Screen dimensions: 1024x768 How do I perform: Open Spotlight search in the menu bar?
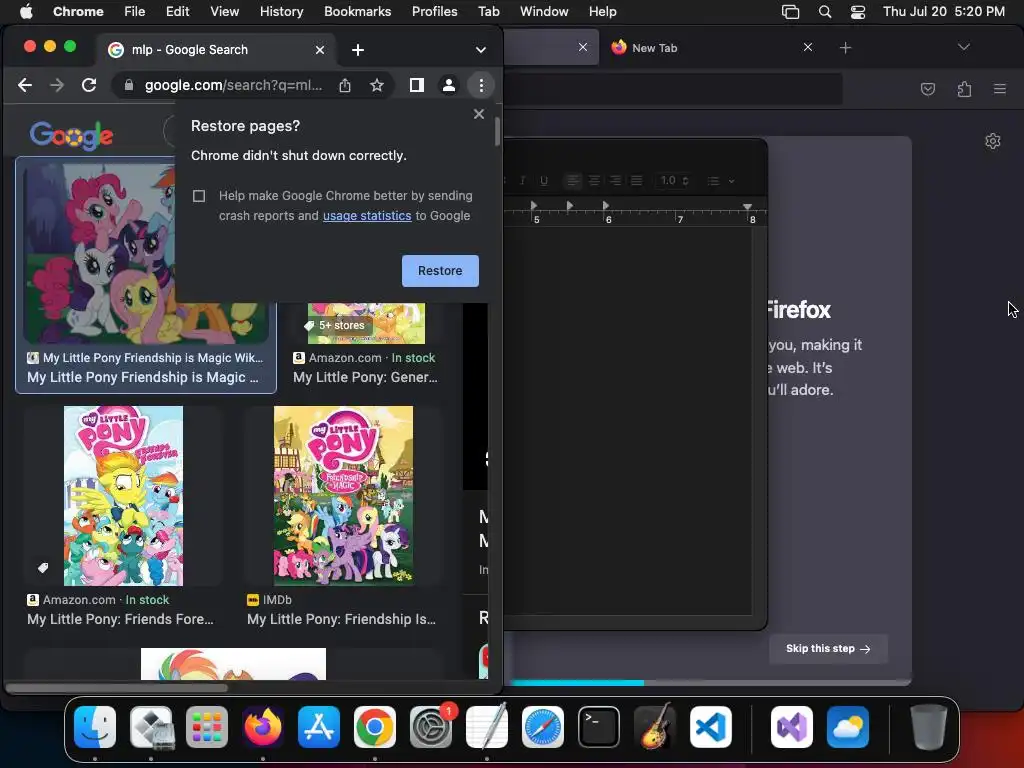coord(825,12)
